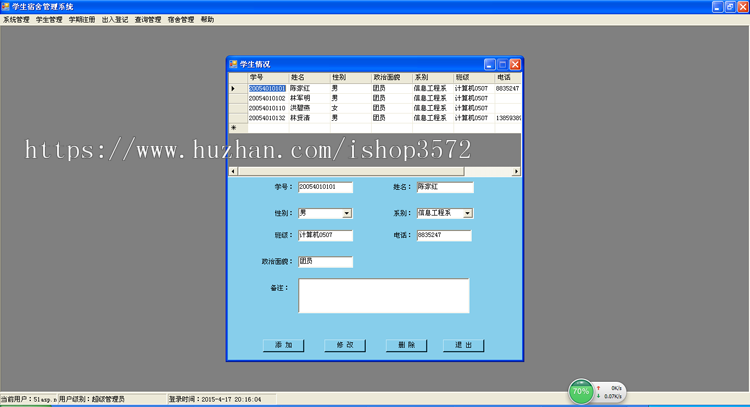Open the 学生管理 menu
Viewport: 750px width, 407px height.
click(49, 20)
